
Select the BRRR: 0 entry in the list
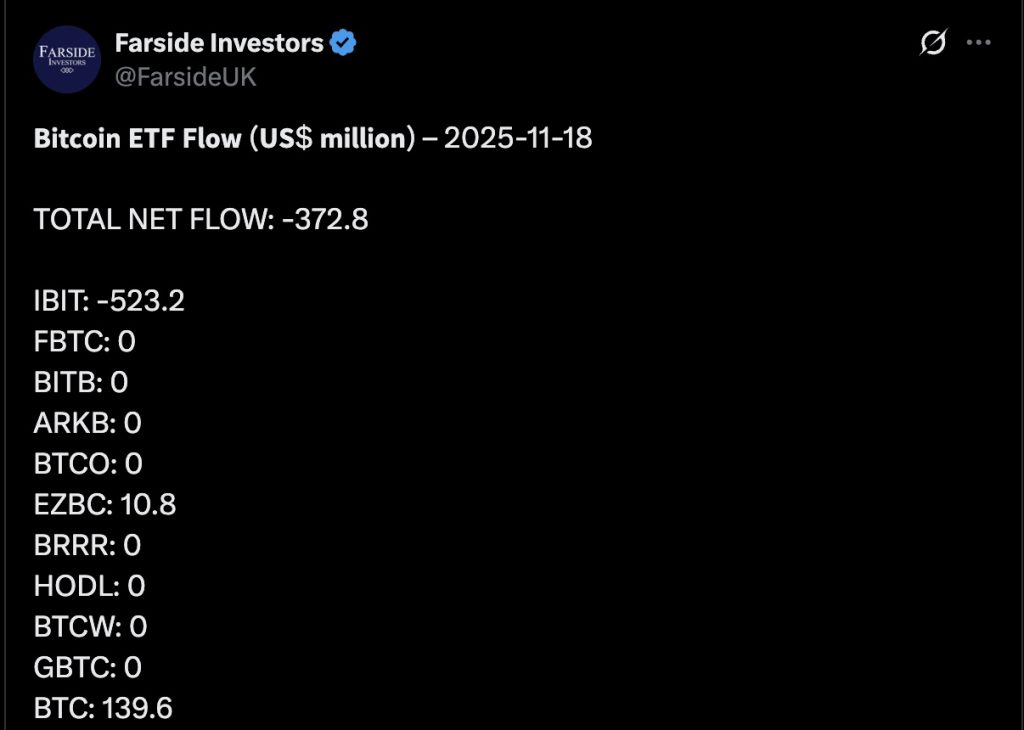(x=89, y=545)
